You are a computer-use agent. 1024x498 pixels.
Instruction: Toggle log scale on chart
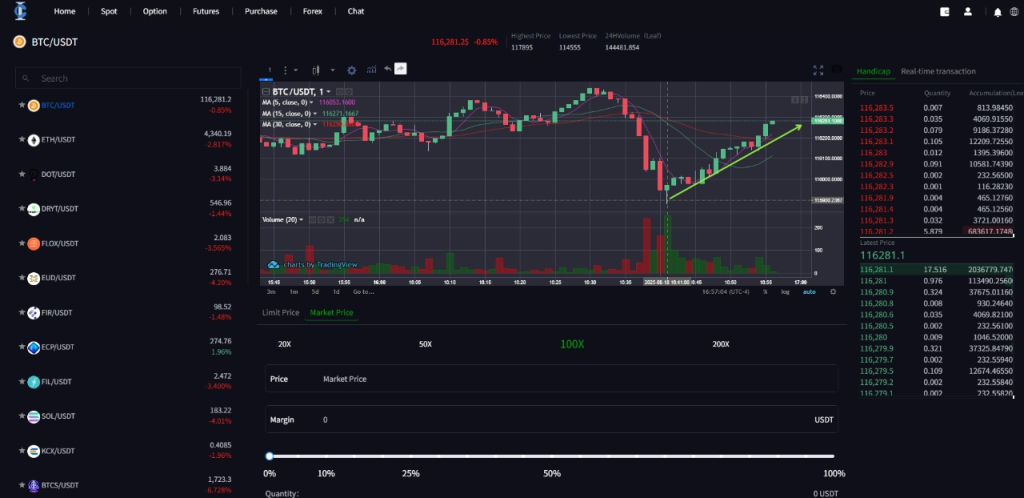tap(785, 291)
